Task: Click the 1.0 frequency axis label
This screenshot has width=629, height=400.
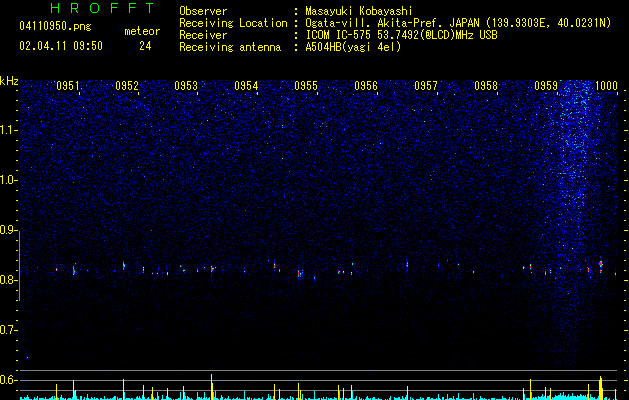Action: [8, 180]
